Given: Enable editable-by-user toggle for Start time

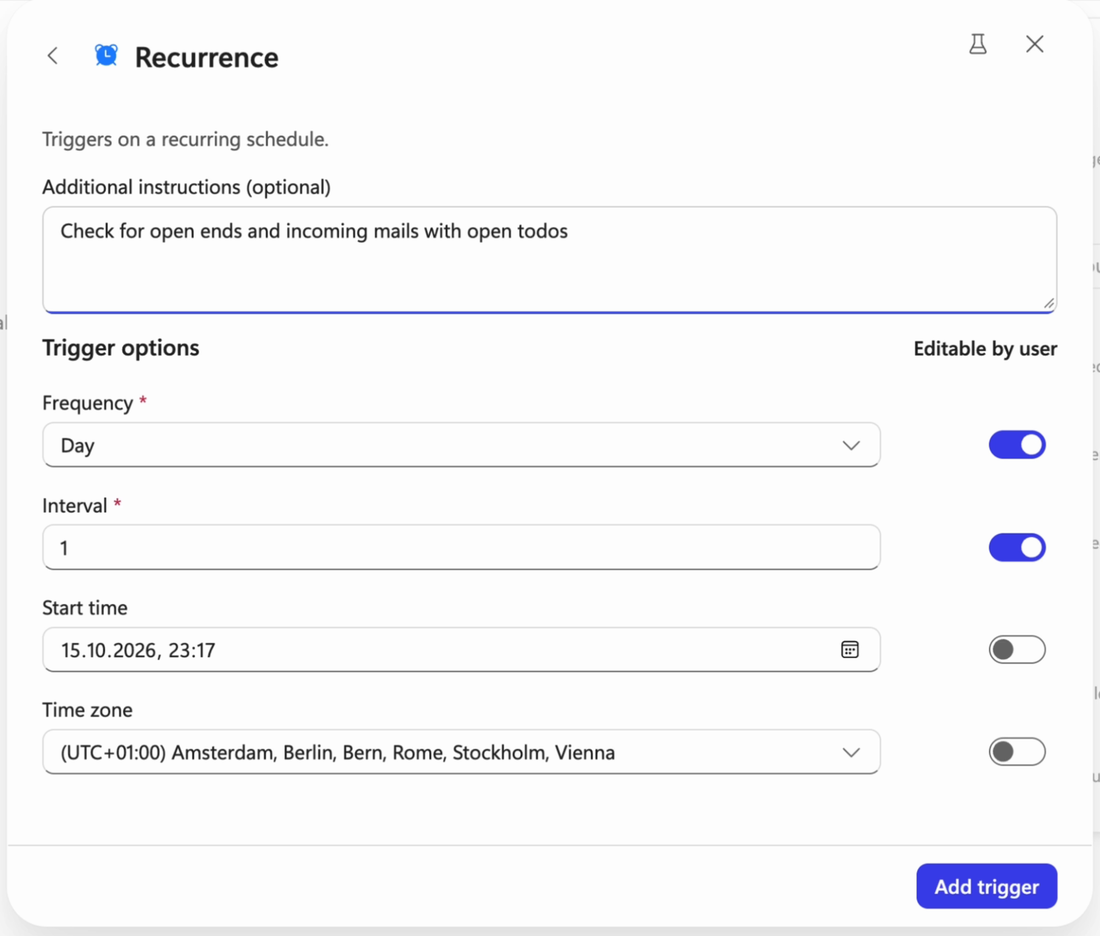Looking at the screenshot, I should (x=1017, y=650).
